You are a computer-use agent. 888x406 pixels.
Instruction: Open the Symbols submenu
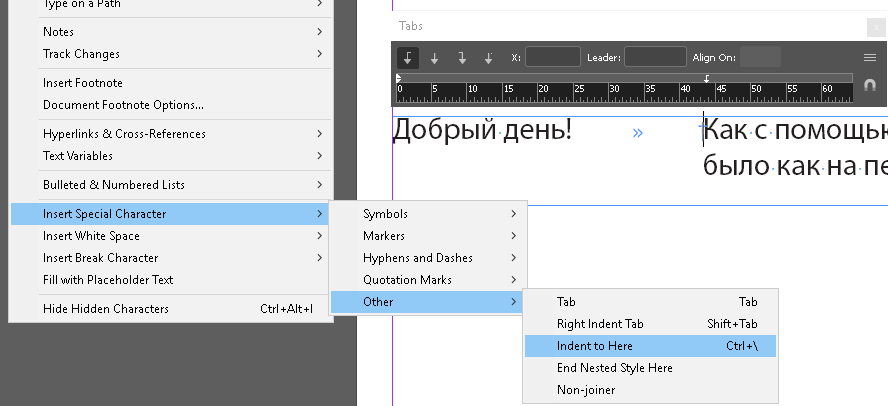pos(429,214)
